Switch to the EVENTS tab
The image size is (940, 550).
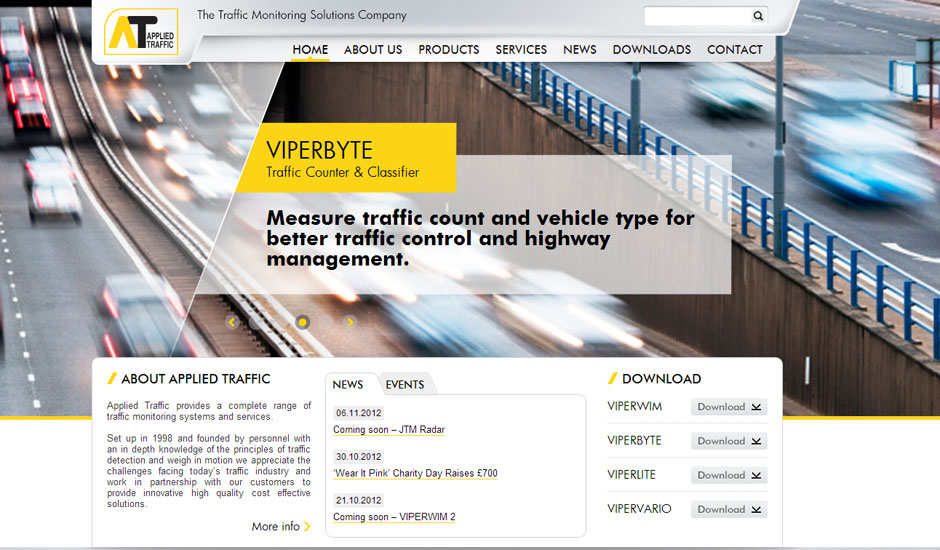coord(405,384)
